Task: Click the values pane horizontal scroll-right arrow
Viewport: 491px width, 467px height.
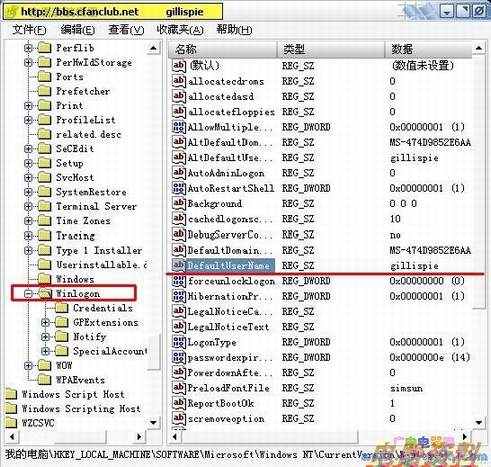Action: (465, 436)
